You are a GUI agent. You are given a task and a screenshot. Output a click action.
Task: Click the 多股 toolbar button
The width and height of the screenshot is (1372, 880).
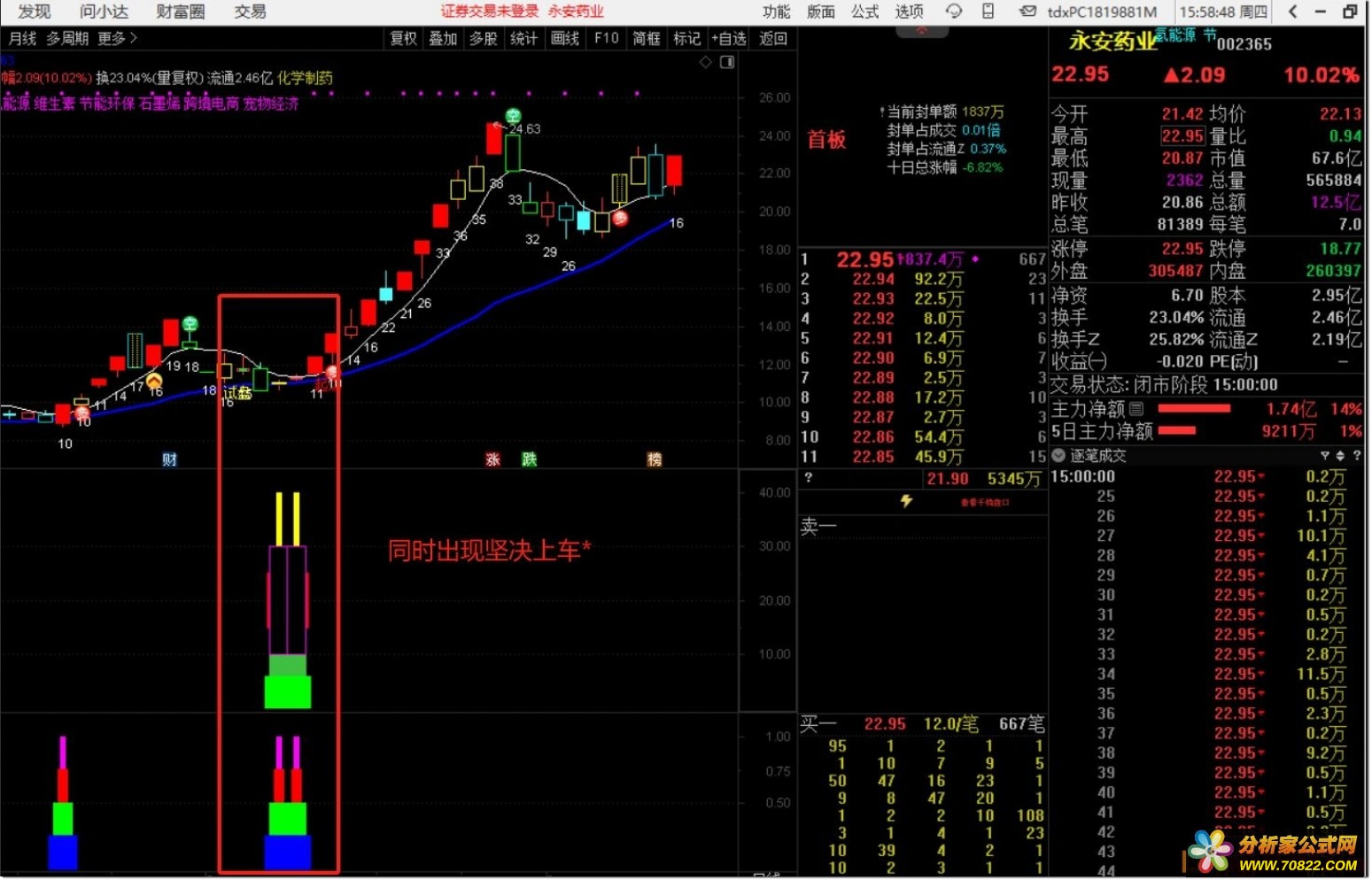(x=484, y=38)
